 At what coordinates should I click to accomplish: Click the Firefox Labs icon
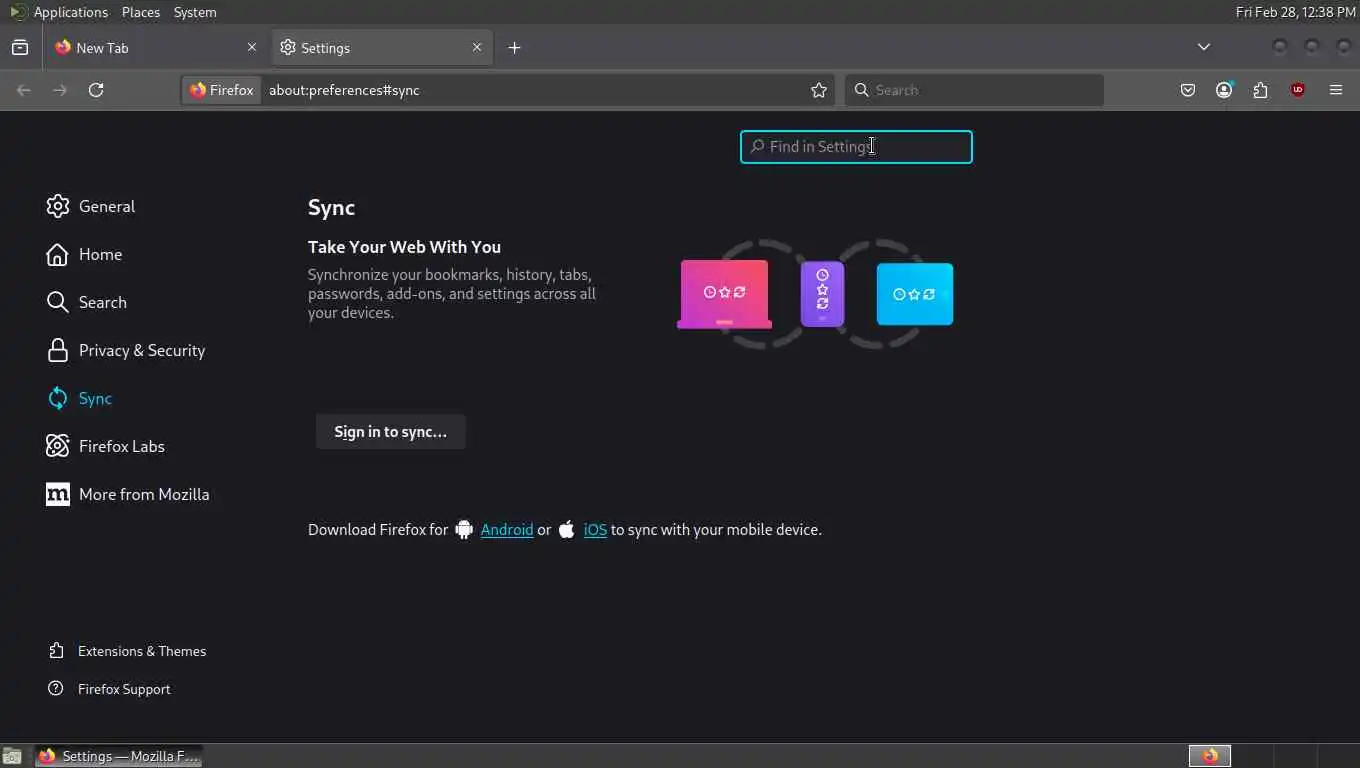(58, 446)
